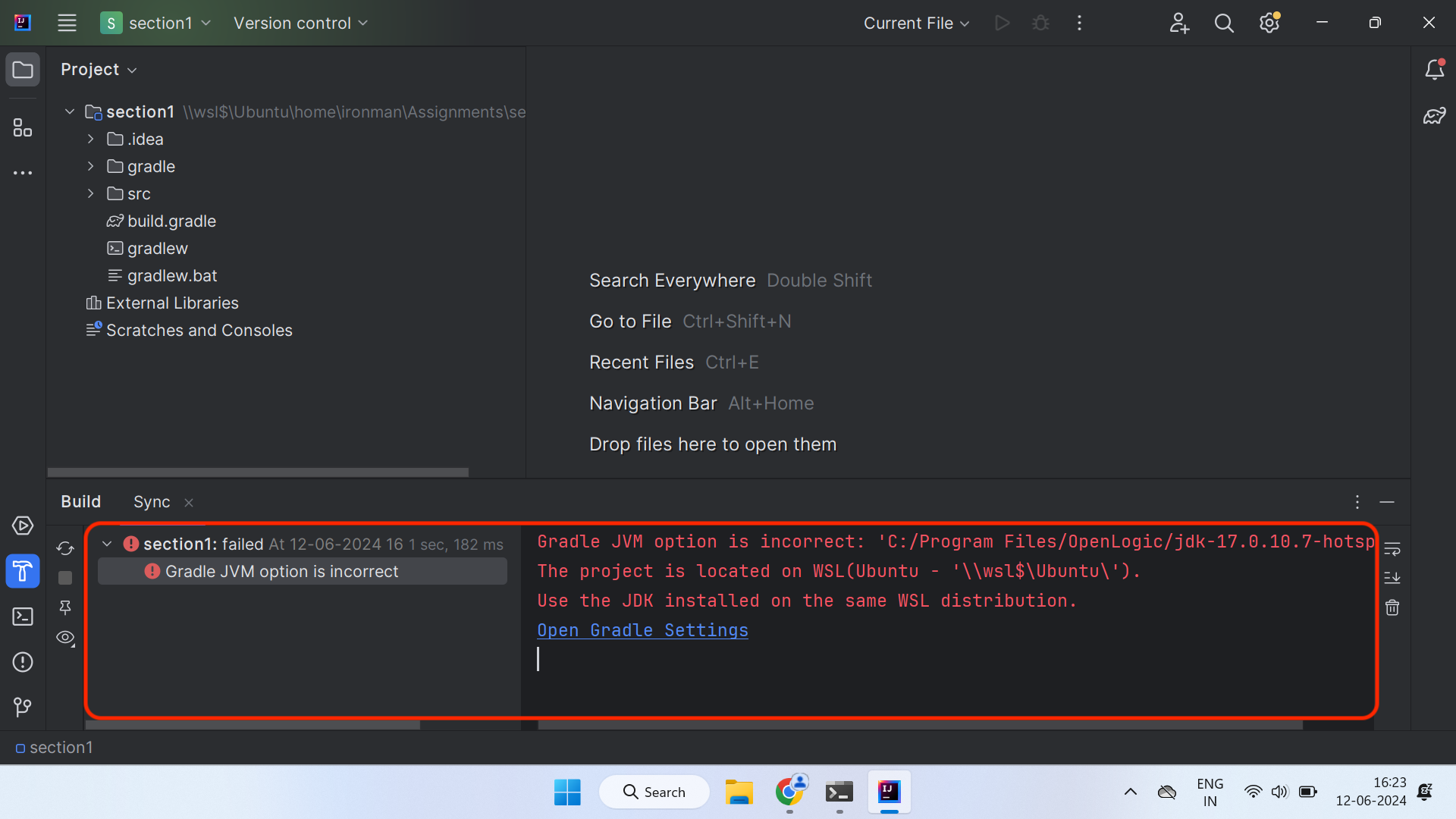Click the project tree horizontal scrollbar
The image size is (1456, 819).
pyautogui.click(x=258, y=472)
